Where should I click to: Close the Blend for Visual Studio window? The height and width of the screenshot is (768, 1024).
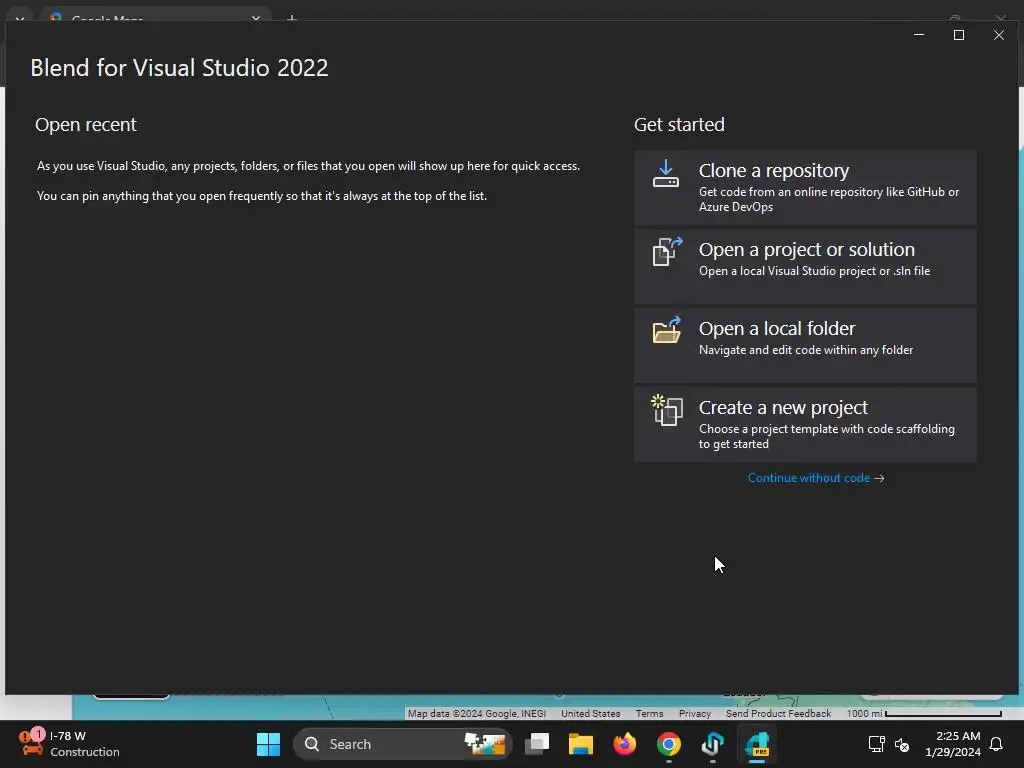coord(999,35)
